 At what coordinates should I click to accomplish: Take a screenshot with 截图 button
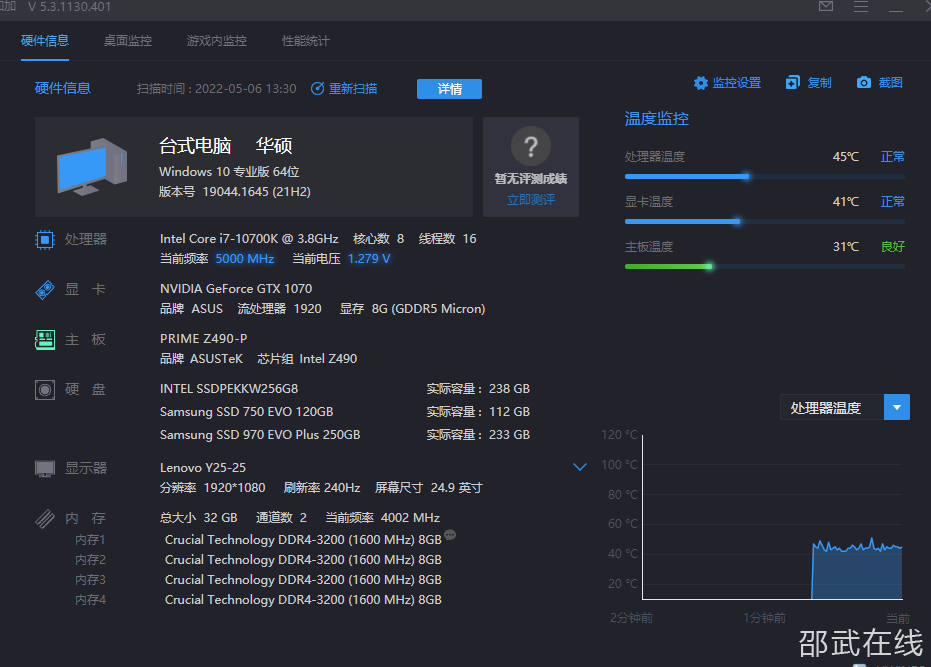pos(880,83)
